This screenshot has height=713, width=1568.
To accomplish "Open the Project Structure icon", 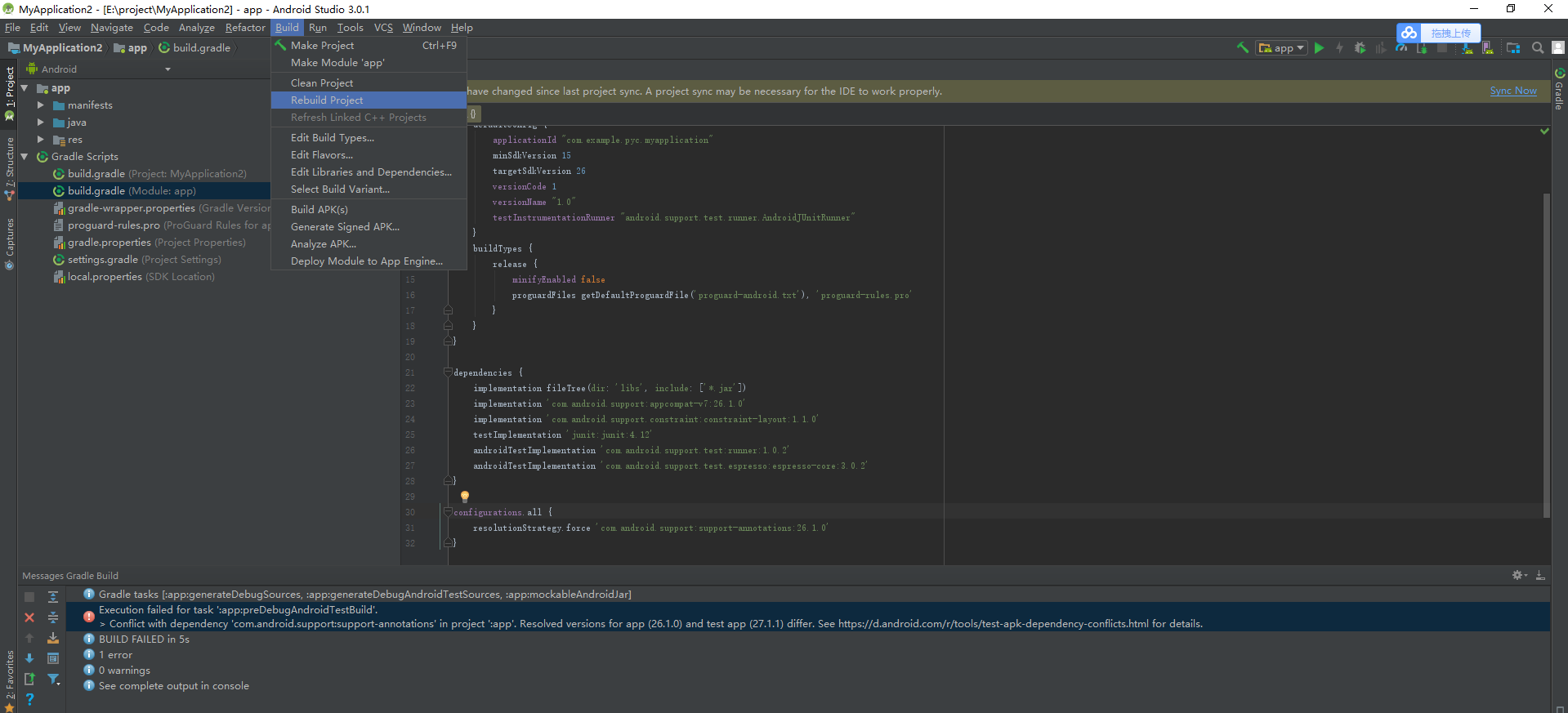I will coord(1513,48).
